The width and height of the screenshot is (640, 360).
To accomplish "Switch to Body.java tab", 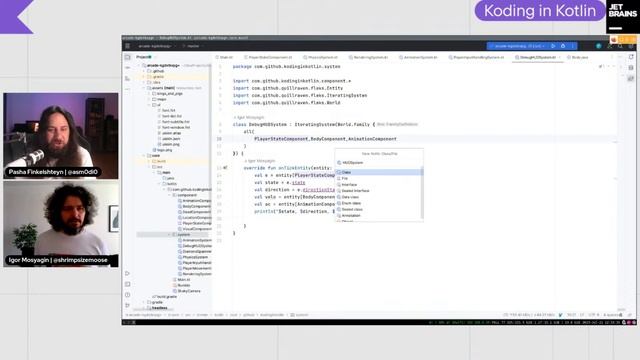I will 578,58.
